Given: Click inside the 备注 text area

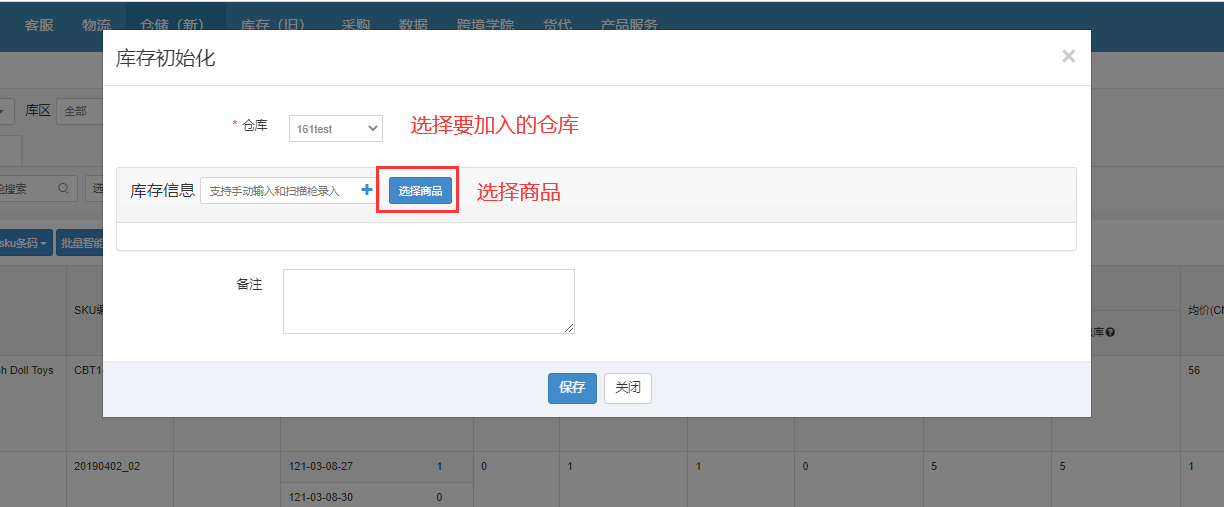Looking at the screenshot, I should pyautogui.click(x=429, y=301).
